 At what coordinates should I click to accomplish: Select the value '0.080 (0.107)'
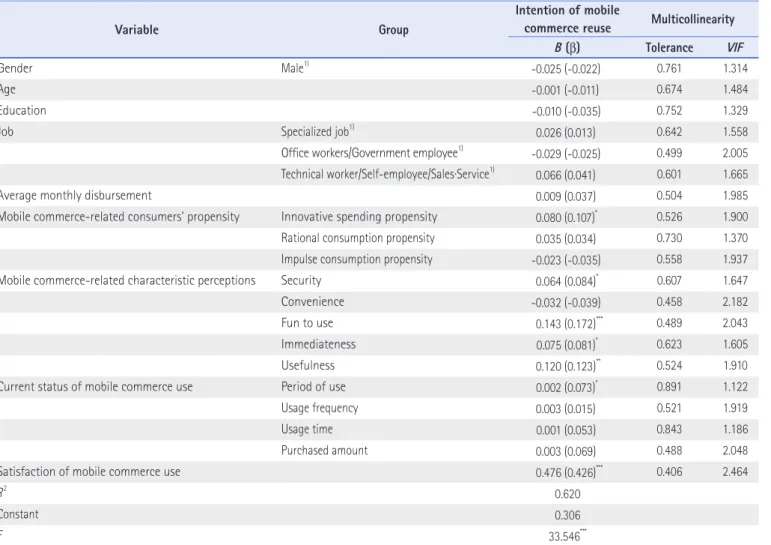(566, 217)
